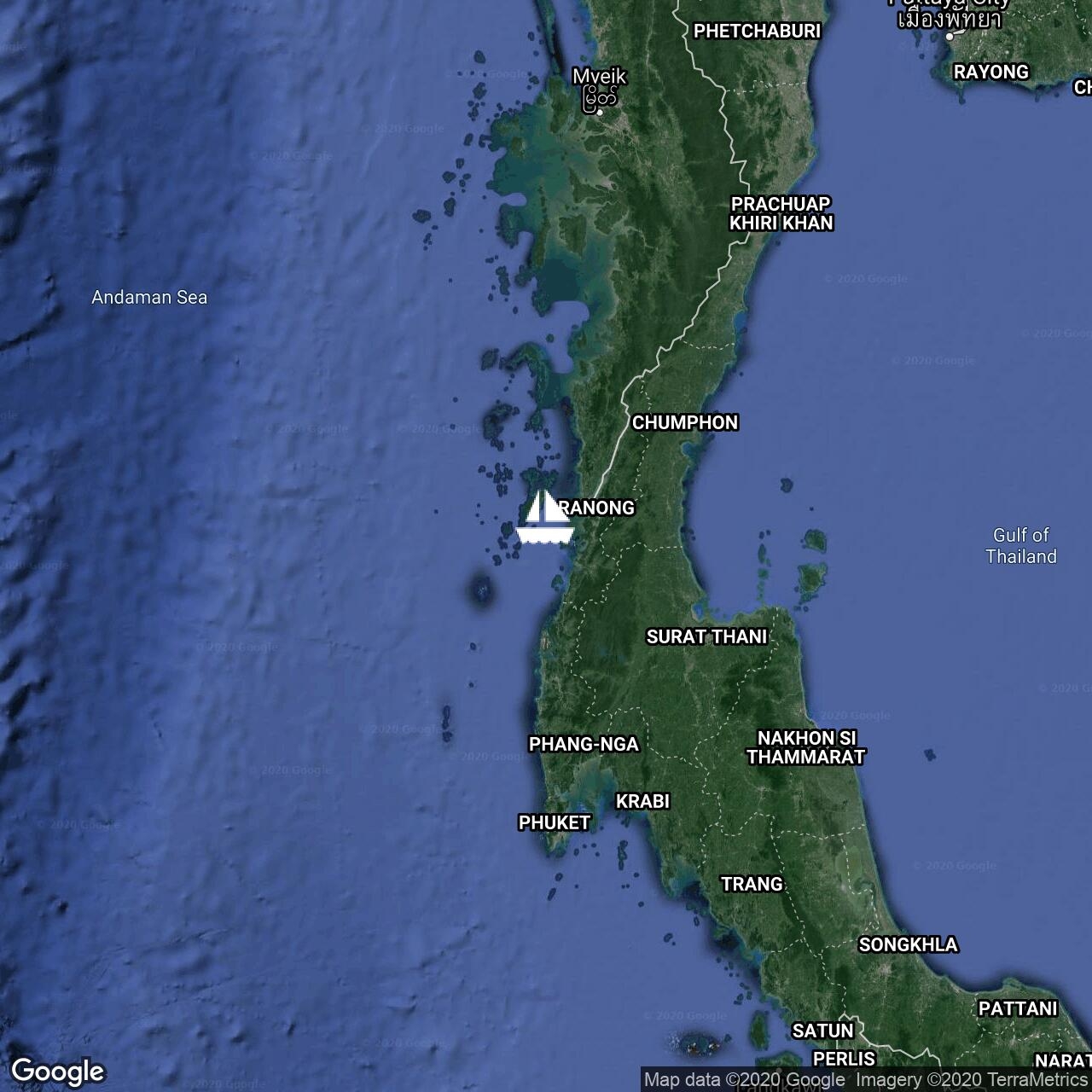Click the Rayong label
The width and height of the screenshot is (1092, 1092).
click(991, 72)
